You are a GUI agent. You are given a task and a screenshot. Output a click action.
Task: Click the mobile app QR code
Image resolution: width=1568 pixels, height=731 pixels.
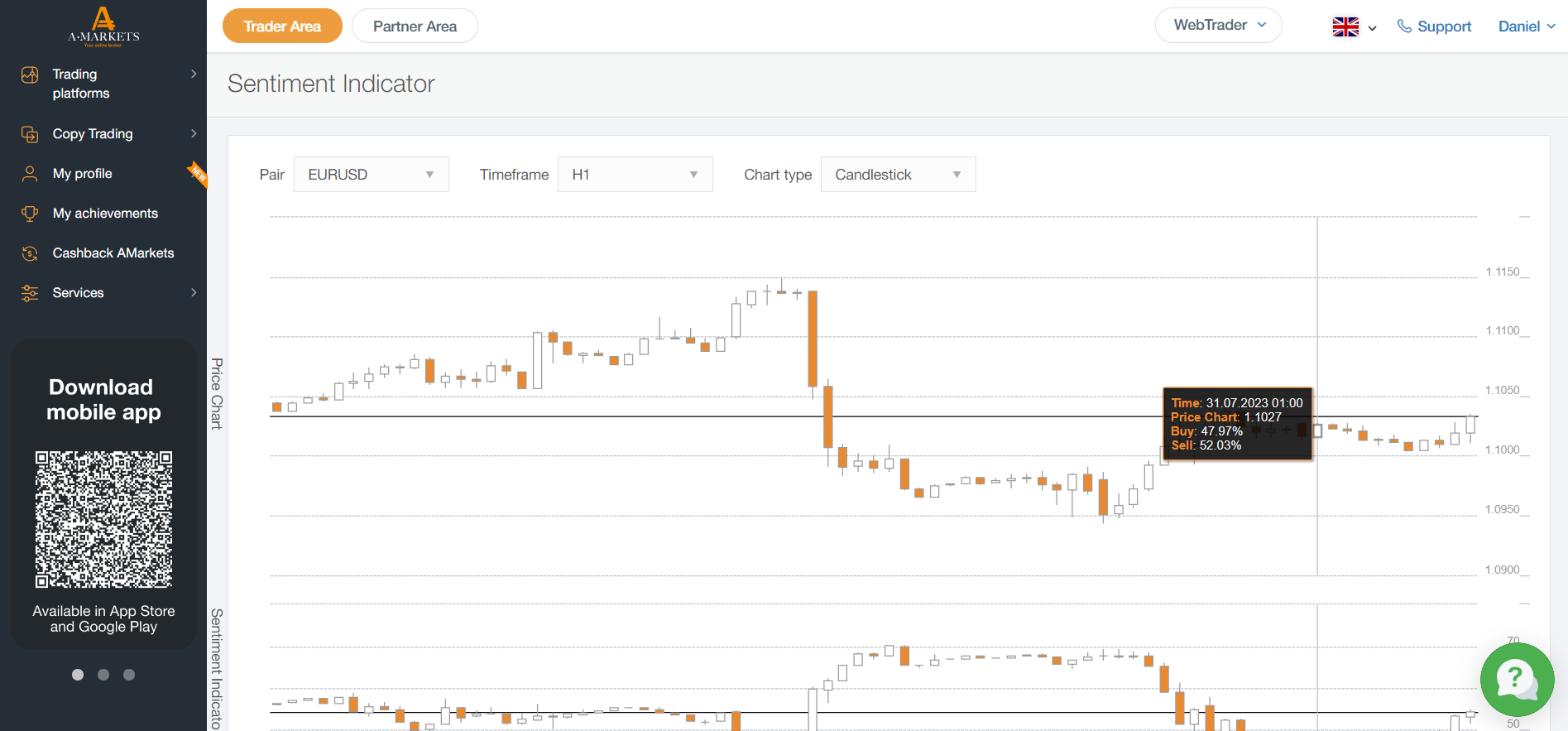[103, 519]
